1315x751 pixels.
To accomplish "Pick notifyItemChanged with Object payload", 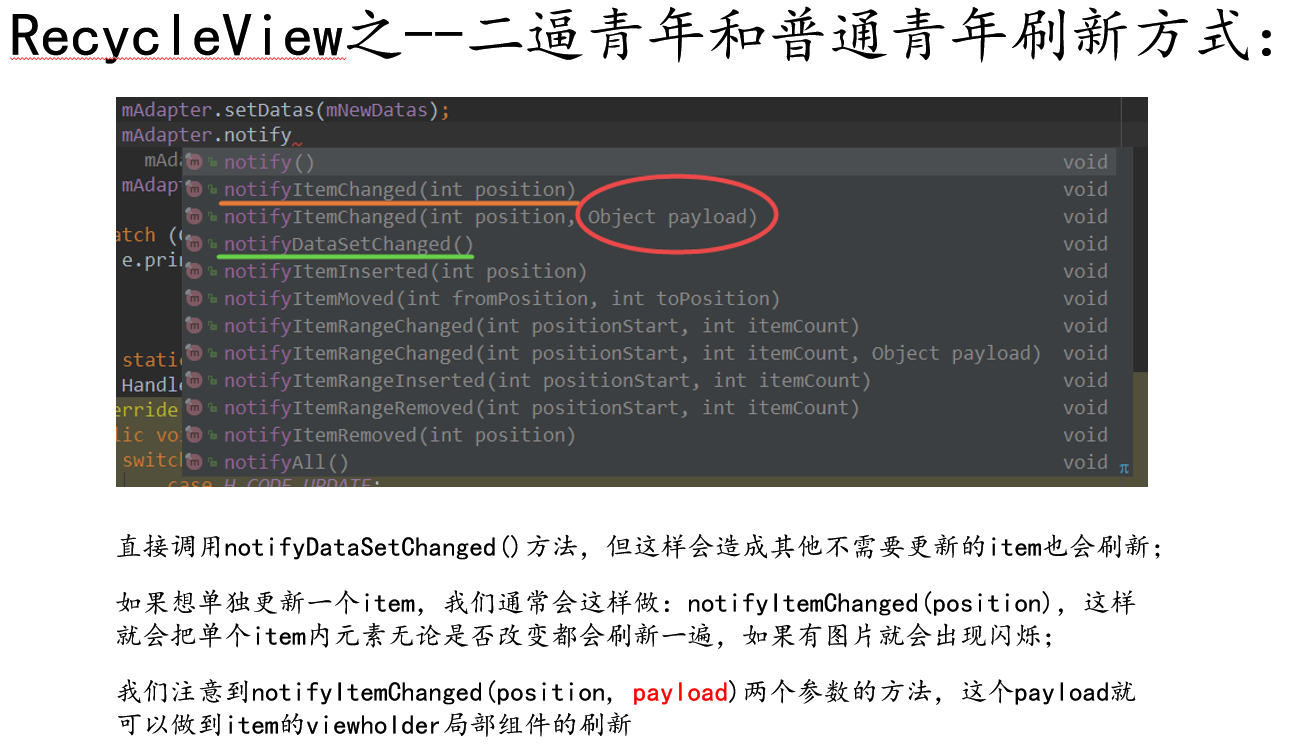I will click(649, 217).
